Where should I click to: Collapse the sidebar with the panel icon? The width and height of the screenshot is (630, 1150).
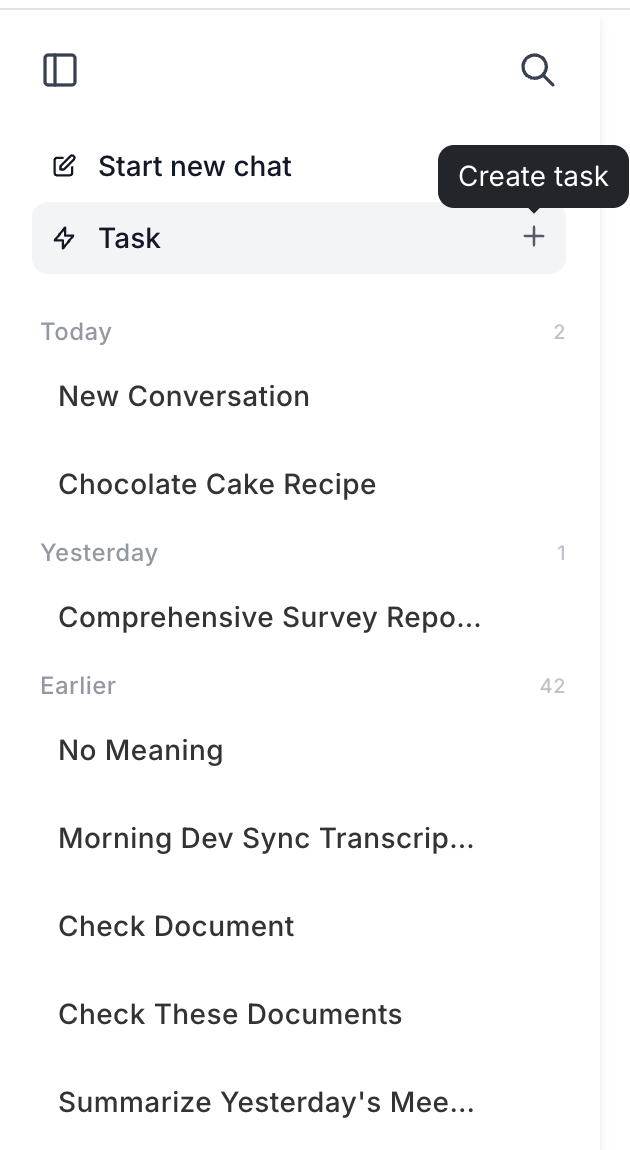(x=60, y=70)
